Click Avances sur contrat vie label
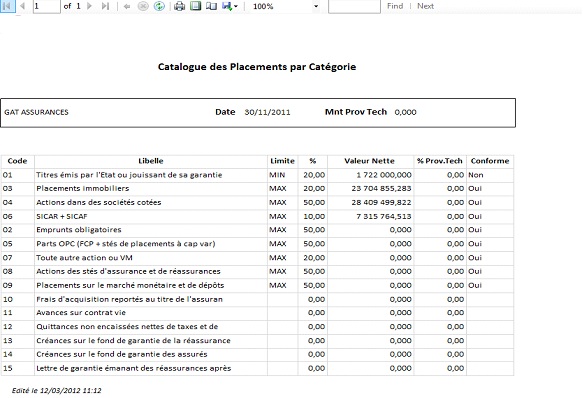The height and width of the screenshot is (398, 583). point(81,313)
